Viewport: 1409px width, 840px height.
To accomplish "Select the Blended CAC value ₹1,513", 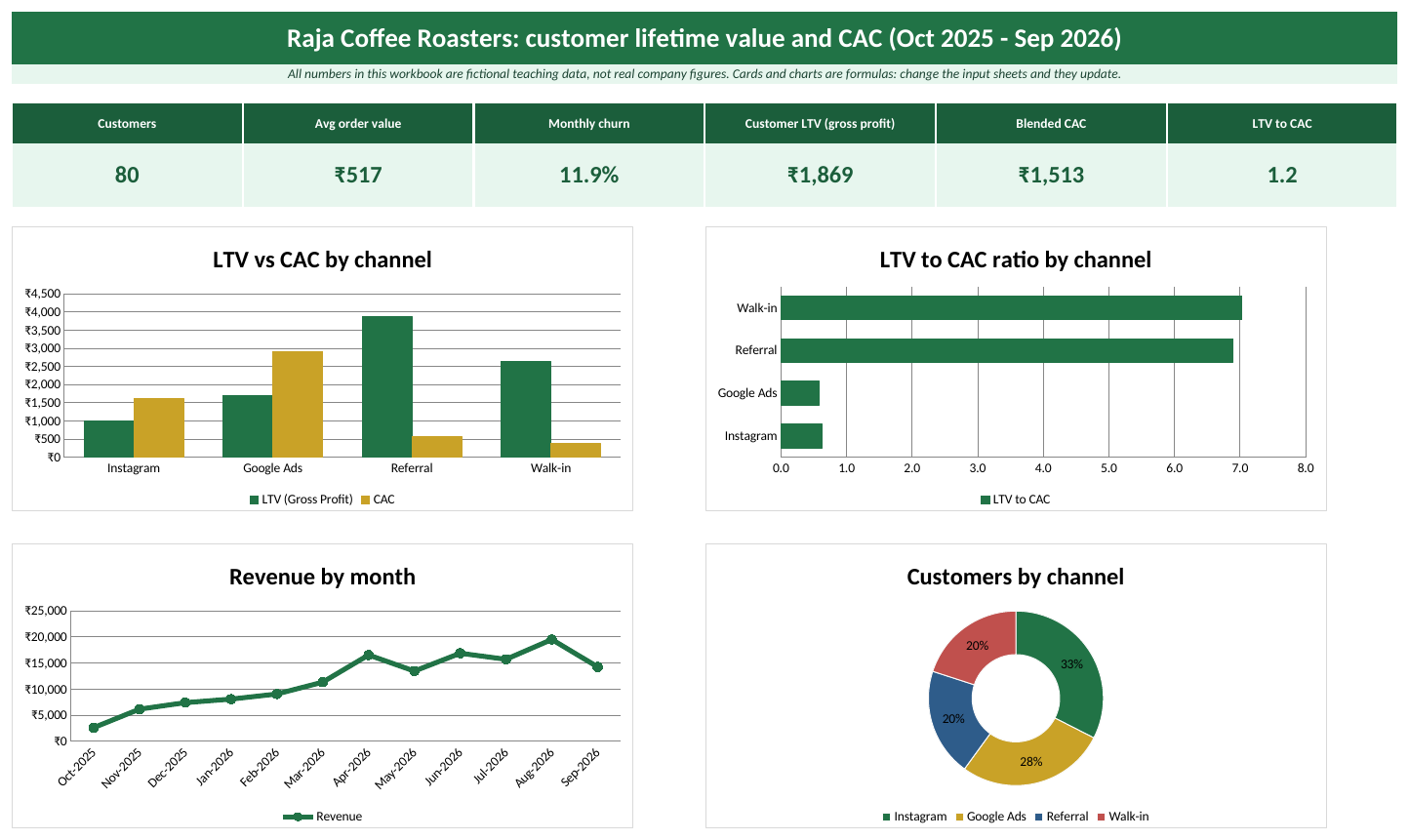I will coord(1052,175).
